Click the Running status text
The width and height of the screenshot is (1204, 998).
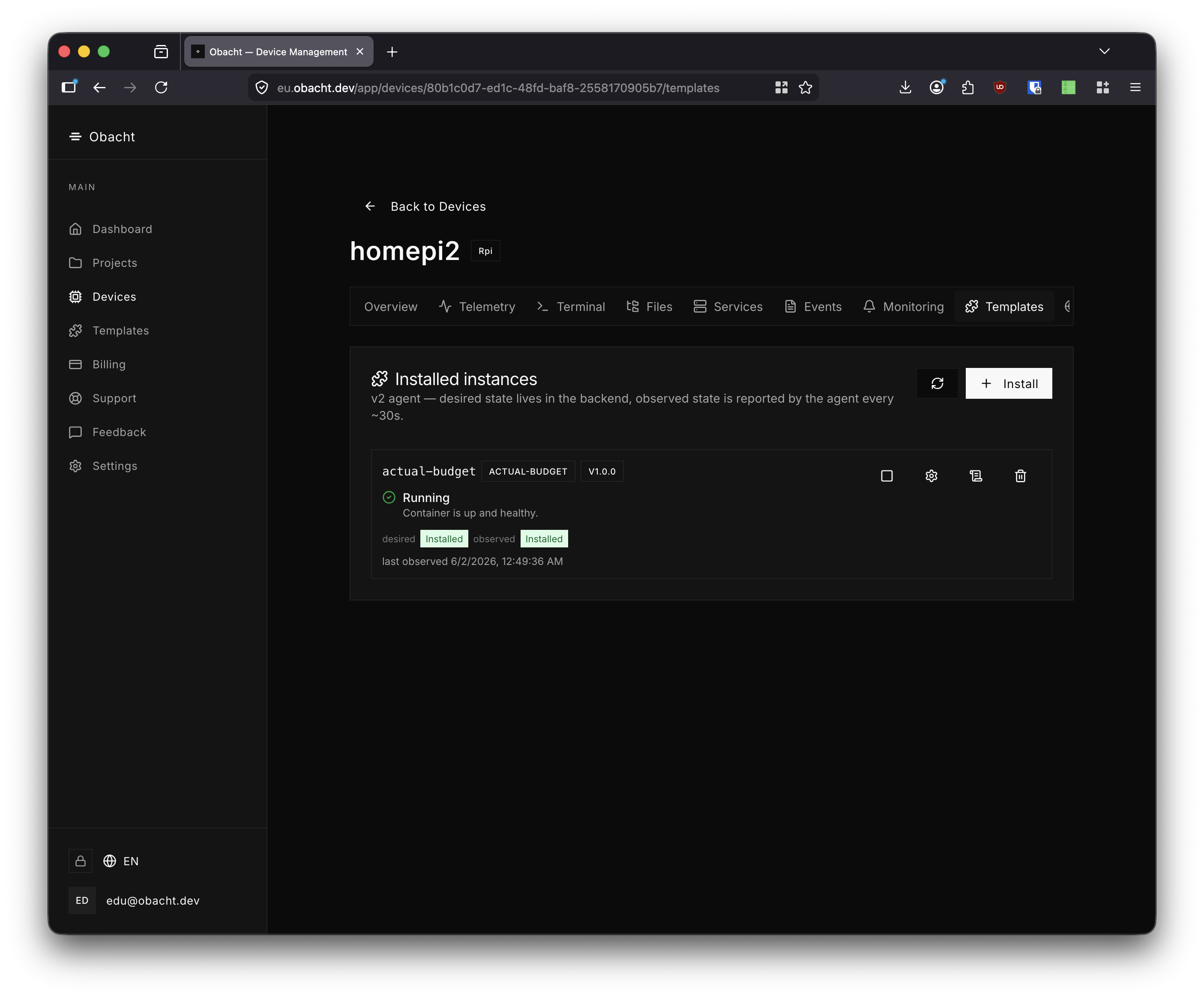coord(426,498)
